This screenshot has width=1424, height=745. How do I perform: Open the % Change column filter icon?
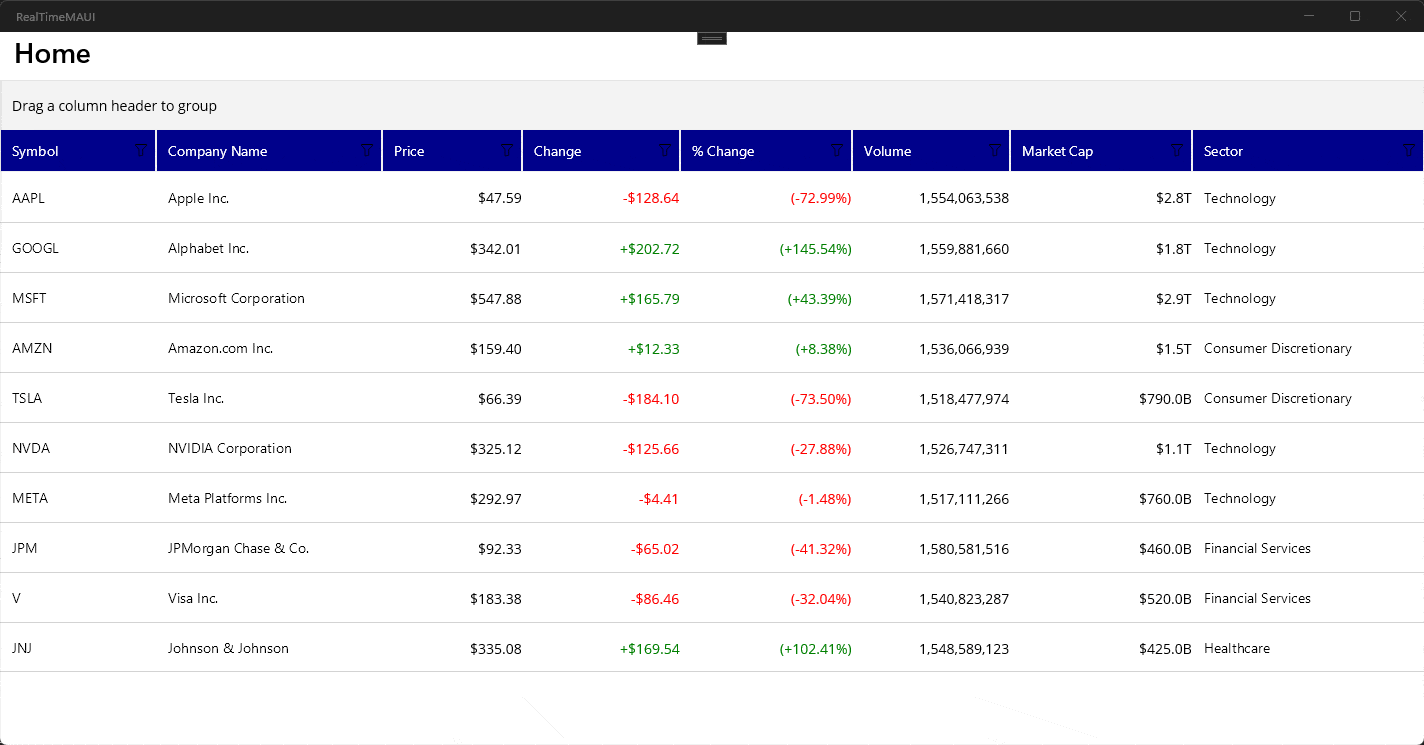(836, 150)
